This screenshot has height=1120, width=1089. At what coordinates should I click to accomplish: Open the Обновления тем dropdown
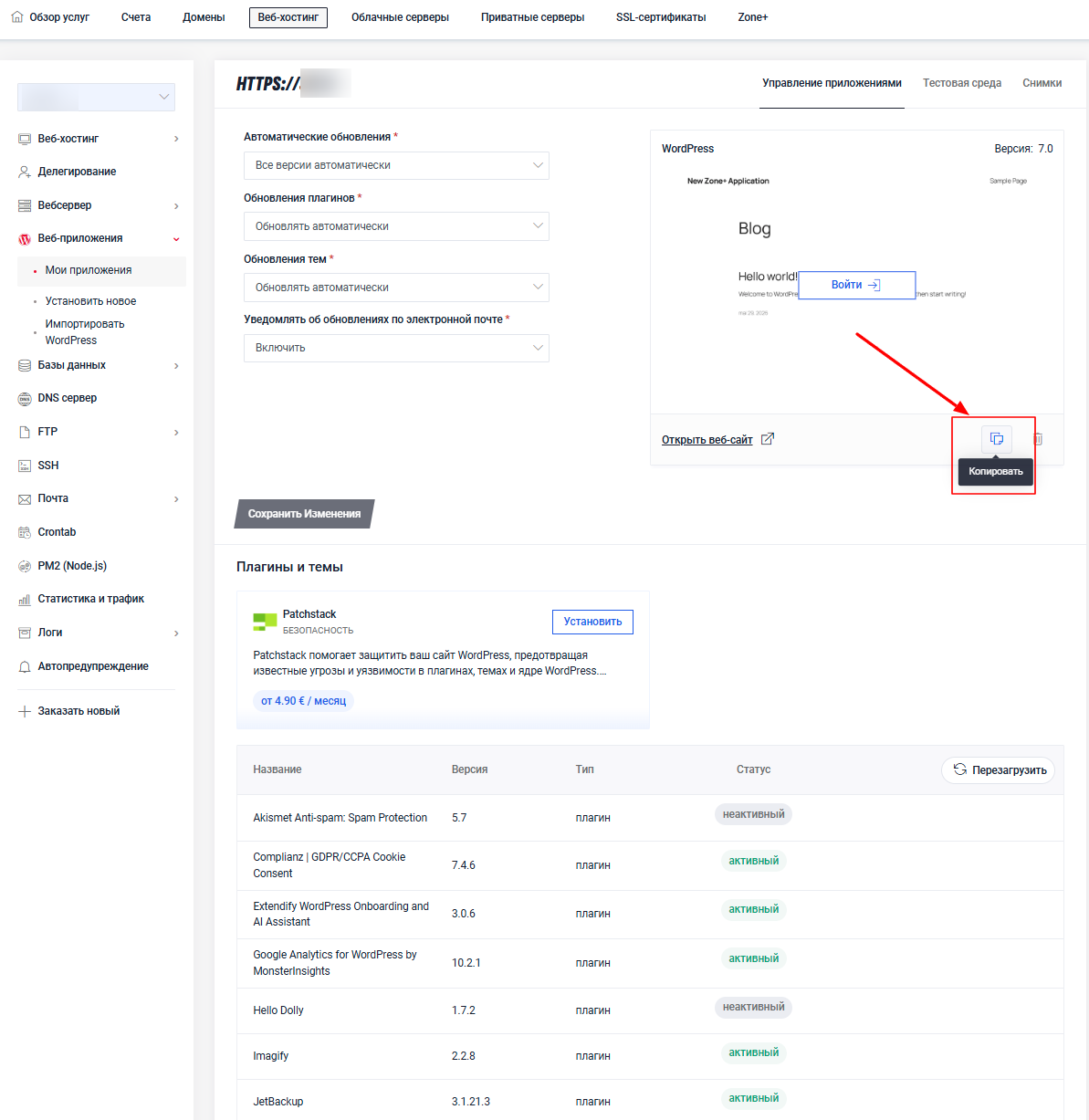(x=396, y=288)
